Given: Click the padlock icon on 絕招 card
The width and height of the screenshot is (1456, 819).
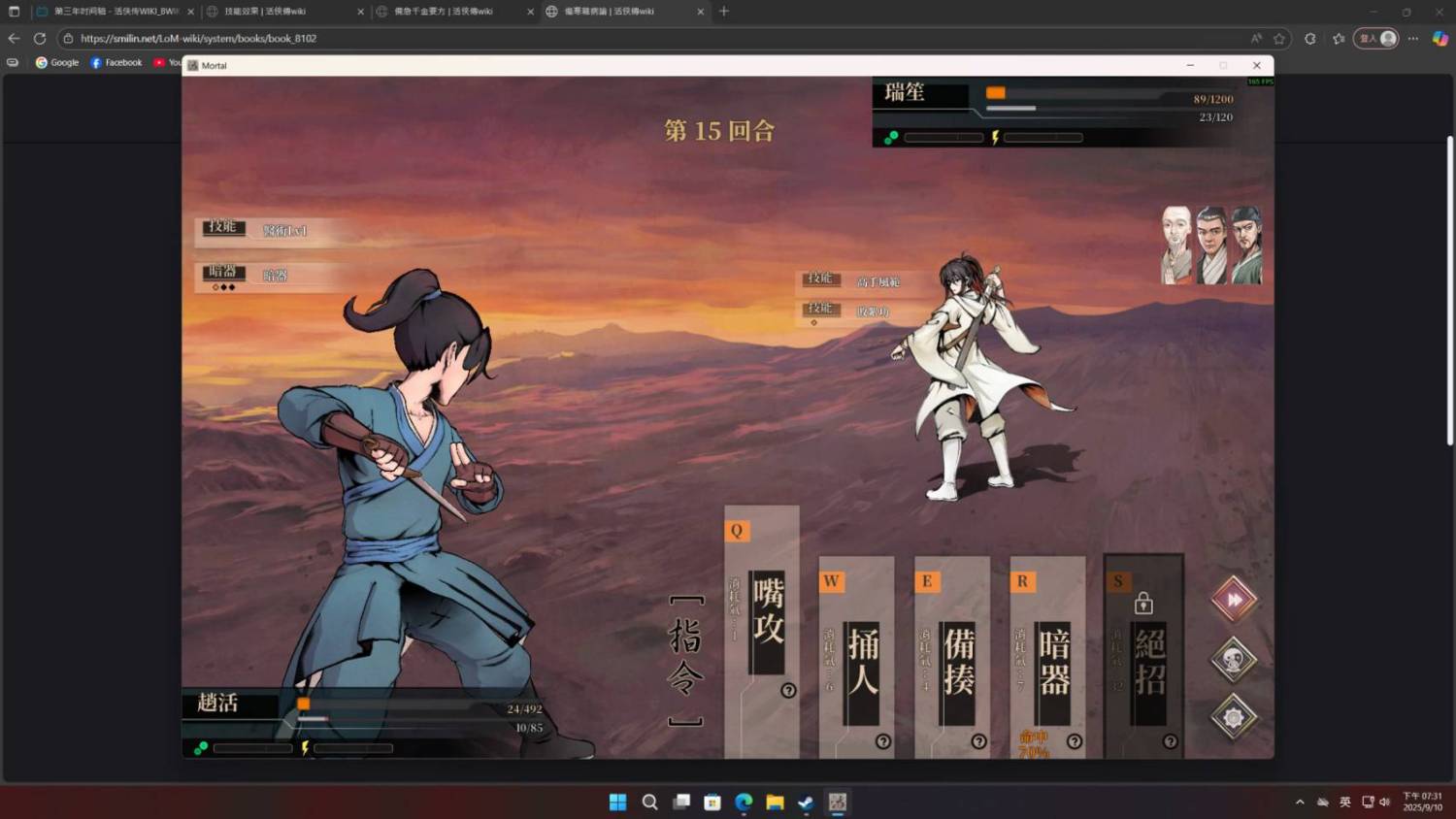Looking at the screenshot, I should (x=1143, y=603).
